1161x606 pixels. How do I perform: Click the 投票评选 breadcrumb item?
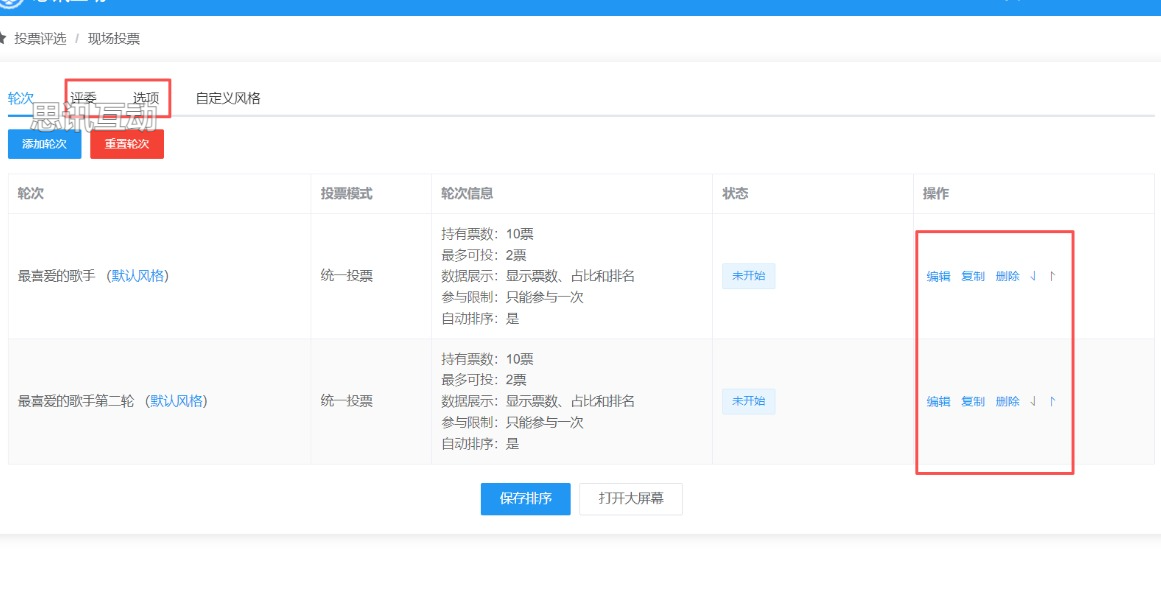pyautogui.click(x=40, y=39)
